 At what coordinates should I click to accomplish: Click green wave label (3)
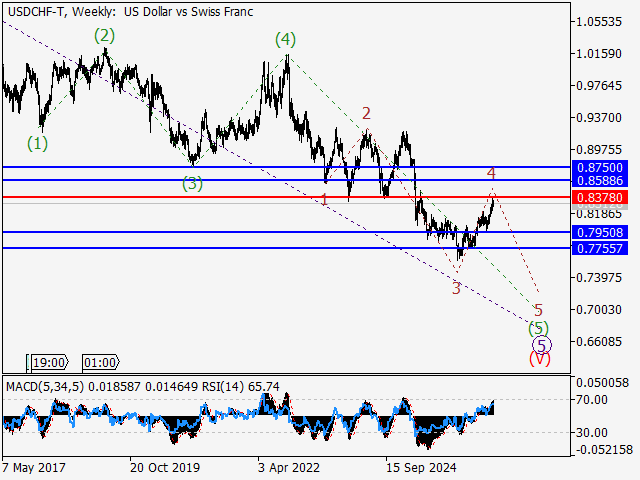[x=192, y=184]
